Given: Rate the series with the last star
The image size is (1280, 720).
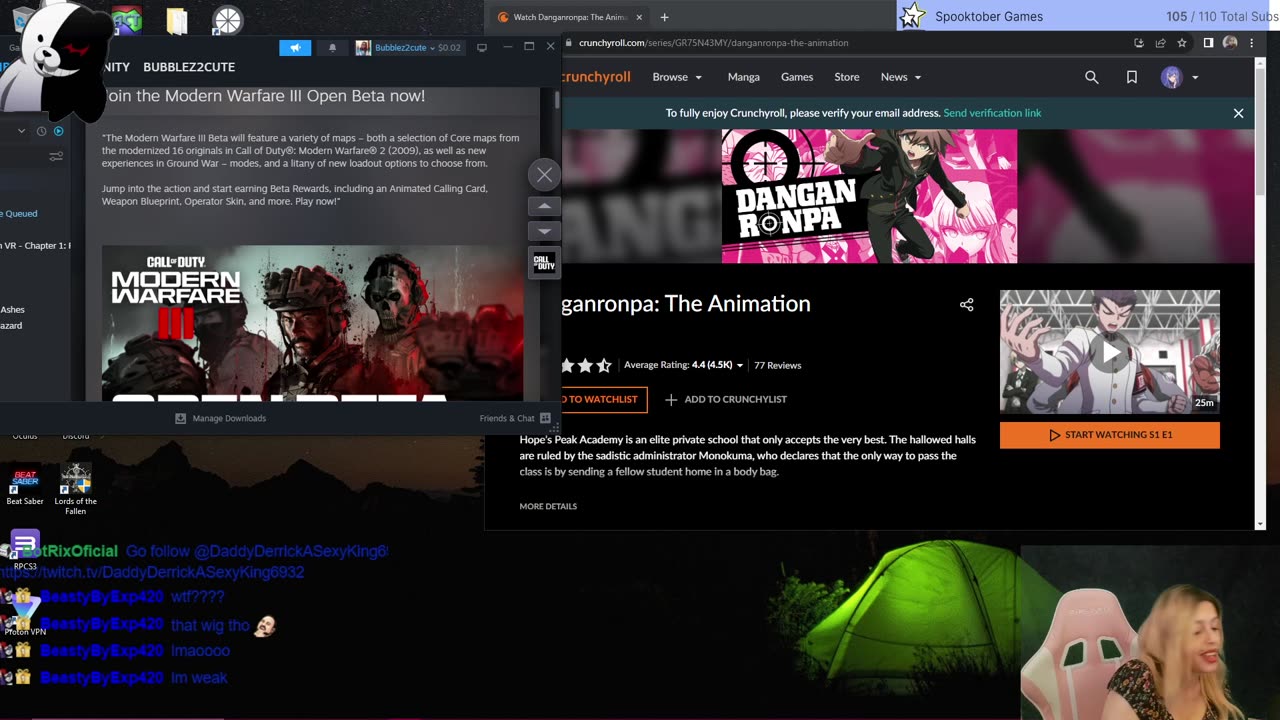Looking at the screenshot, I should coord(604,365).
